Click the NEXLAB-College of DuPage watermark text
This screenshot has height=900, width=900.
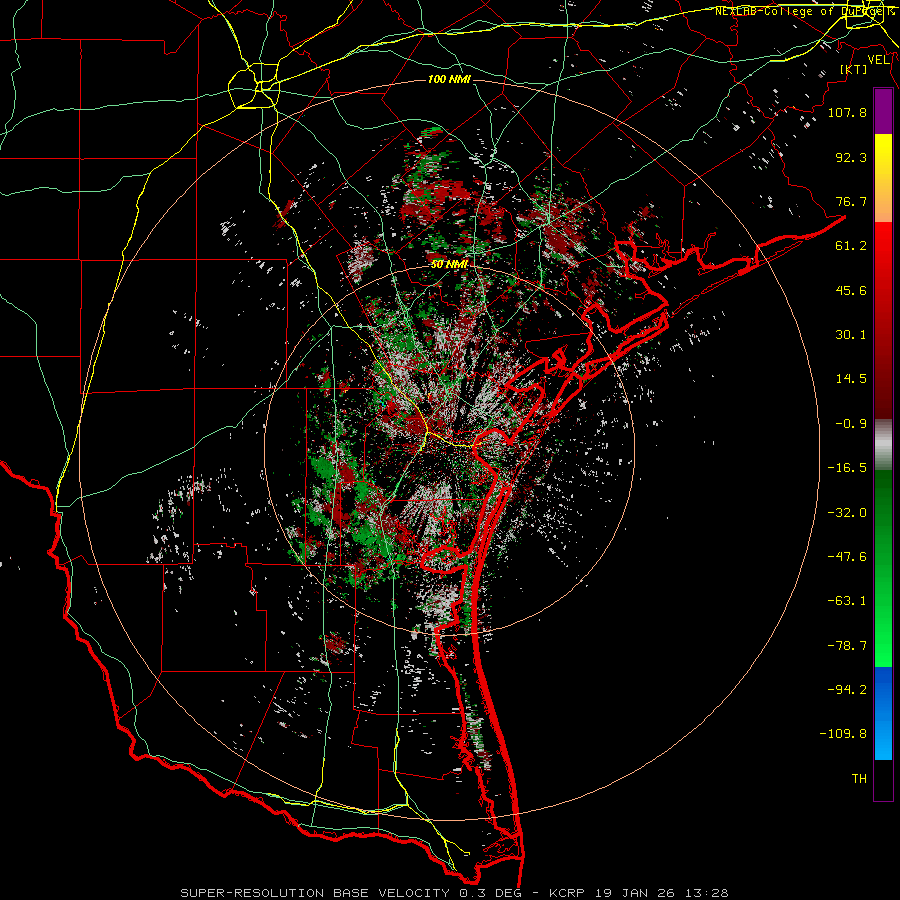[804, 11]
